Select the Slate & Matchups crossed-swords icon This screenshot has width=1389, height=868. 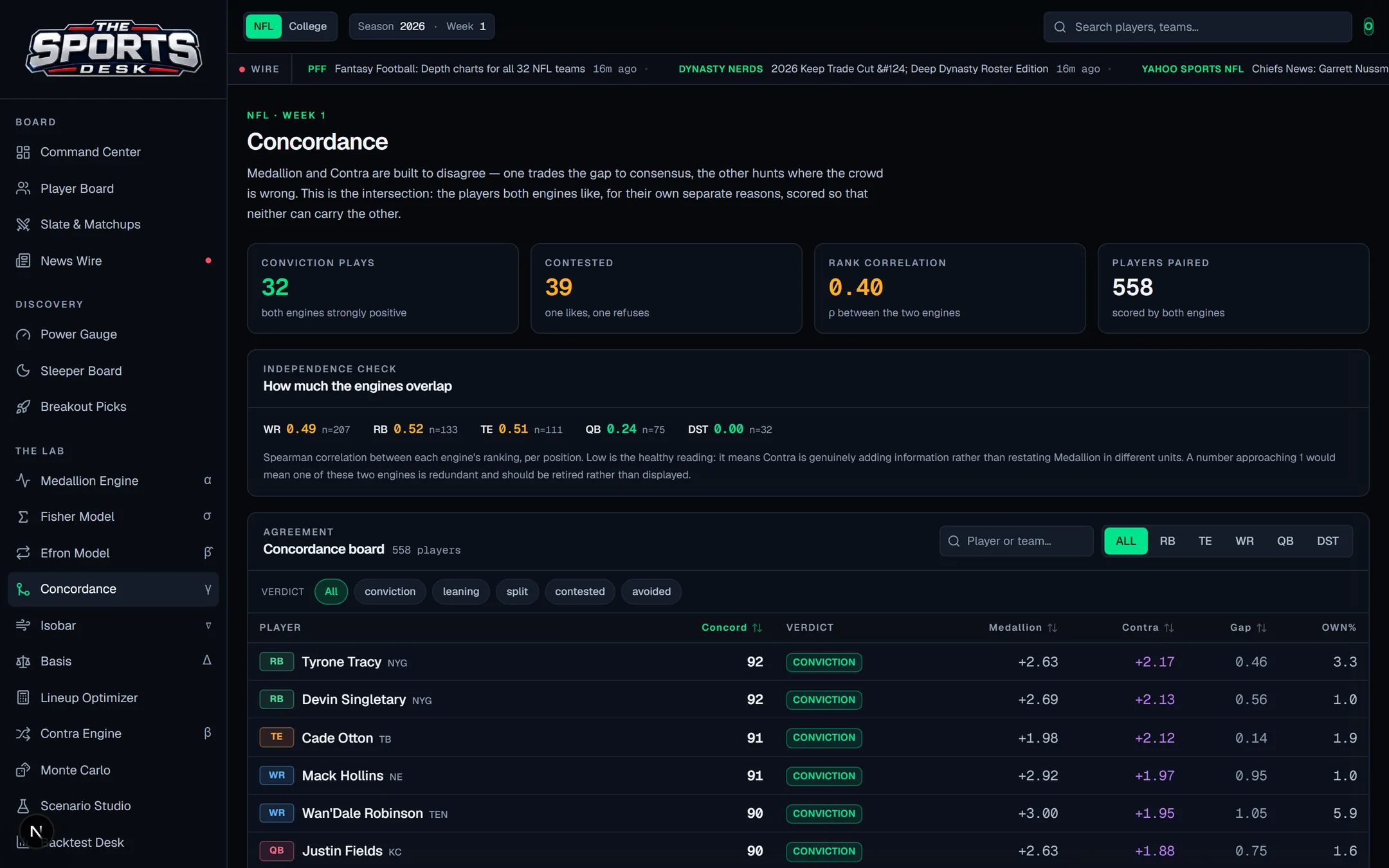coord(23,224)
